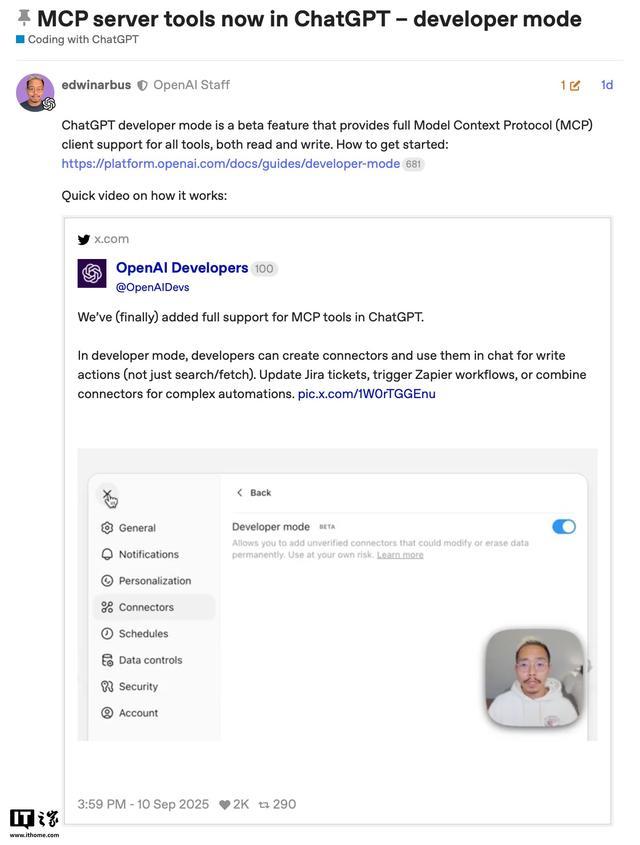Click the pinned topic pin icon
Screen dimensions: 640x845
click(x=24, y=18)
